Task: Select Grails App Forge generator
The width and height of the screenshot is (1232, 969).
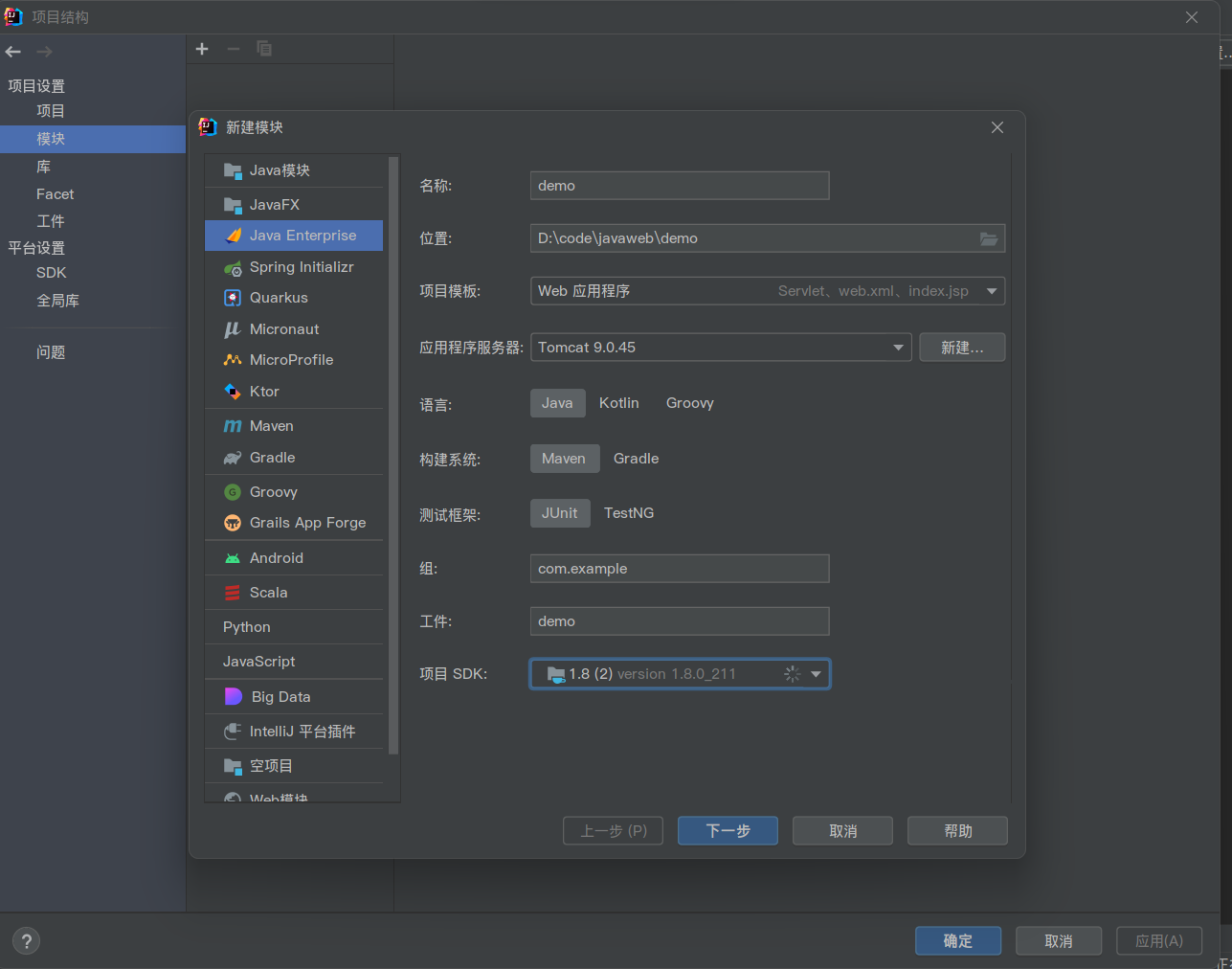Action: coord(306,523)
